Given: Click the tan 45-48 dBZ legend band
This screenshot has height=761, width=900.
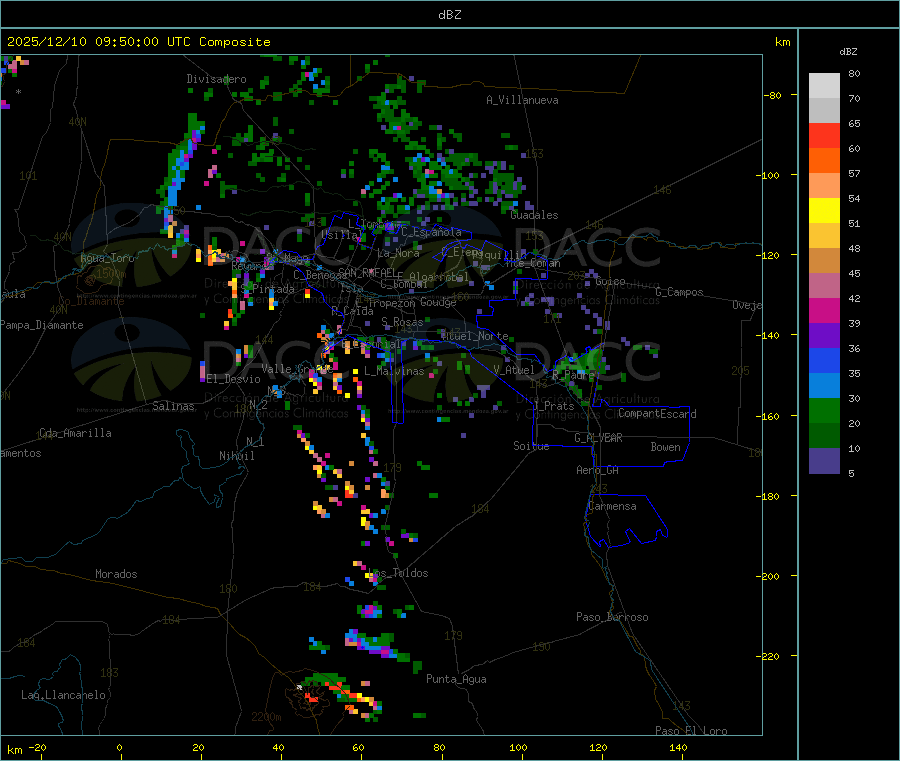Looking at the screenshot, I should pos(824,261).
